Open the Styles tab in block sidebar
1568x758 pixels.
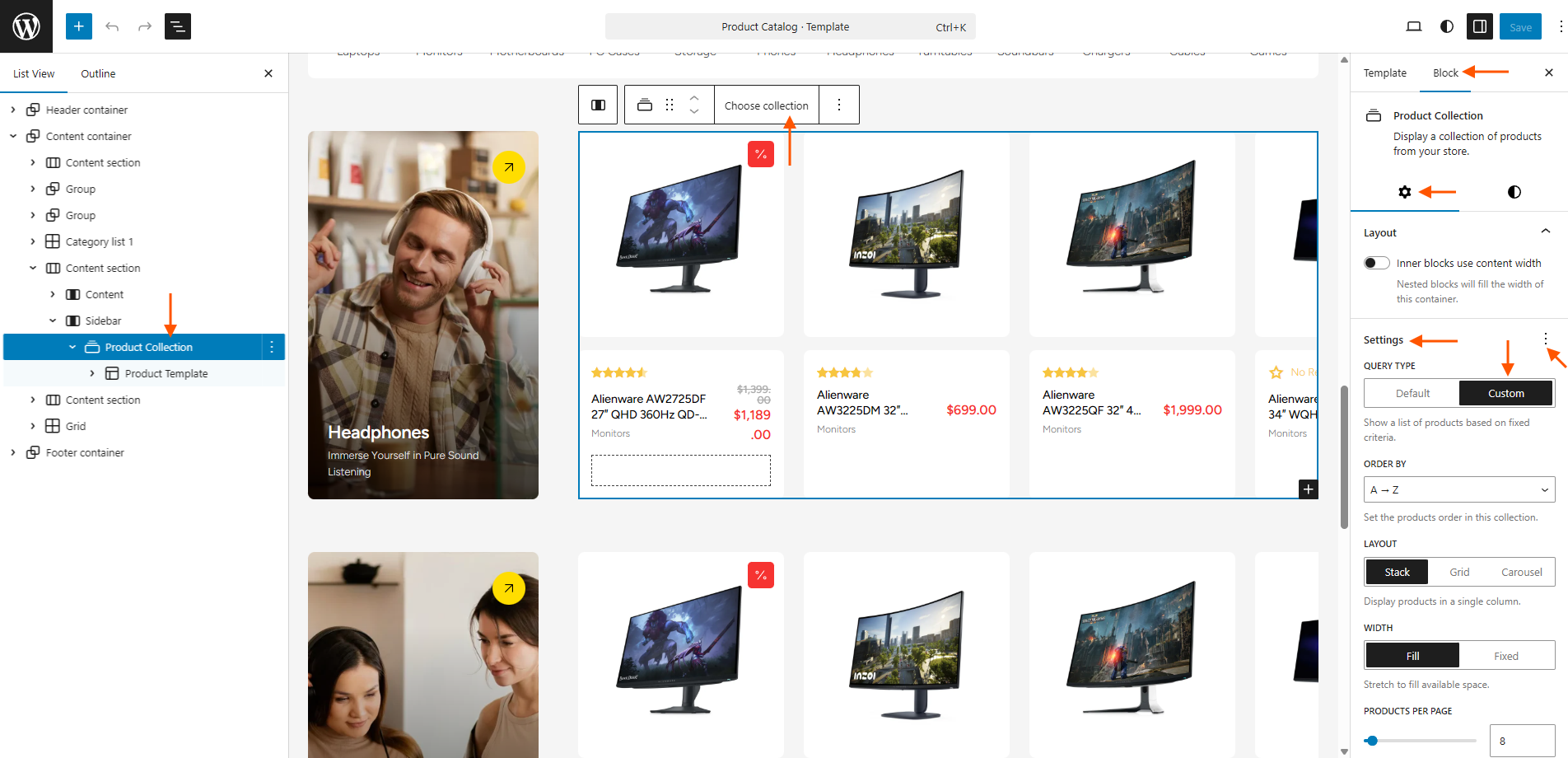click(1514, 192)
